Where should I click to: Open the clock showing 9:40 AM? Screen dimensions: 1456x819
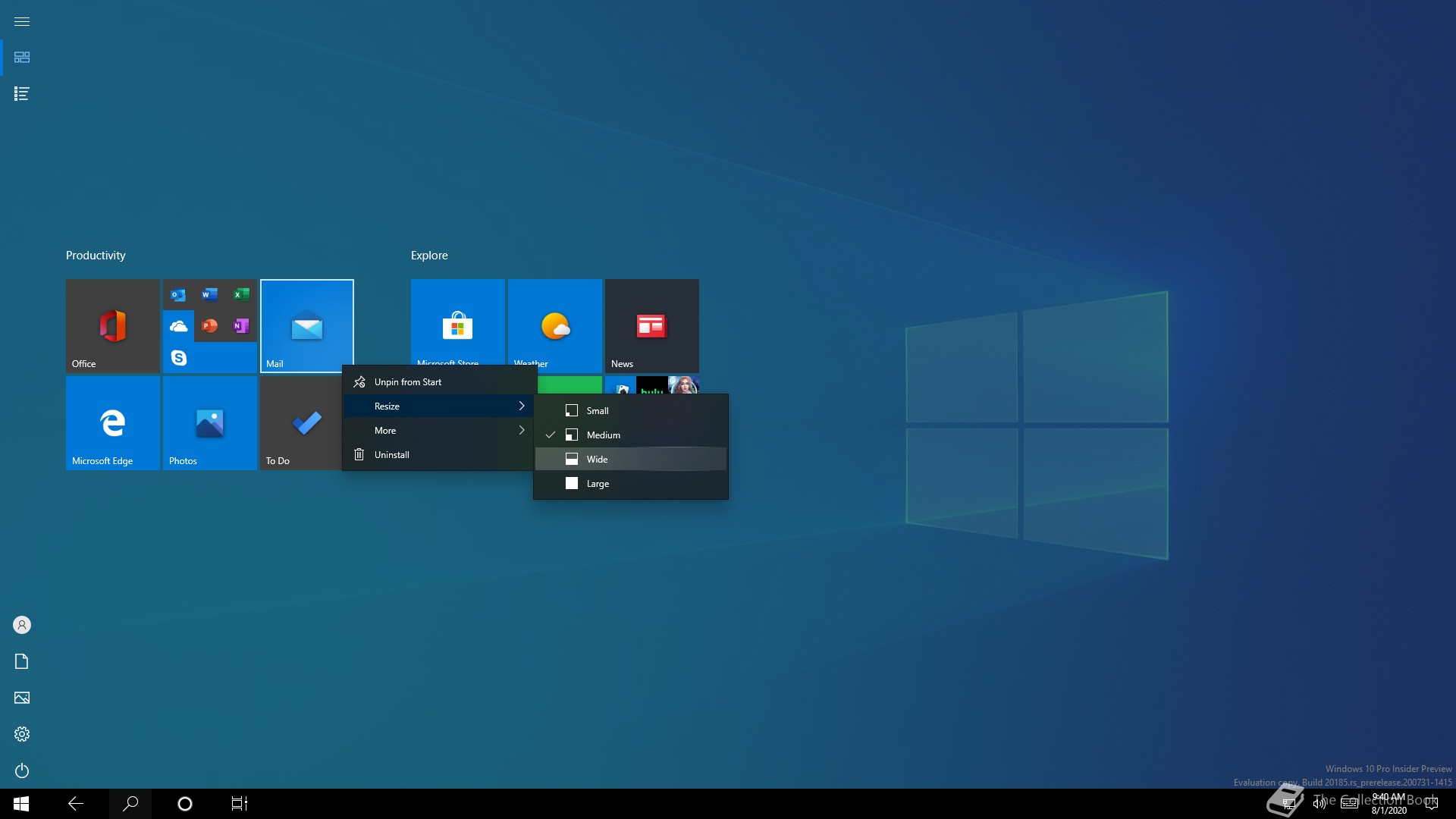tap(1389, 804)
